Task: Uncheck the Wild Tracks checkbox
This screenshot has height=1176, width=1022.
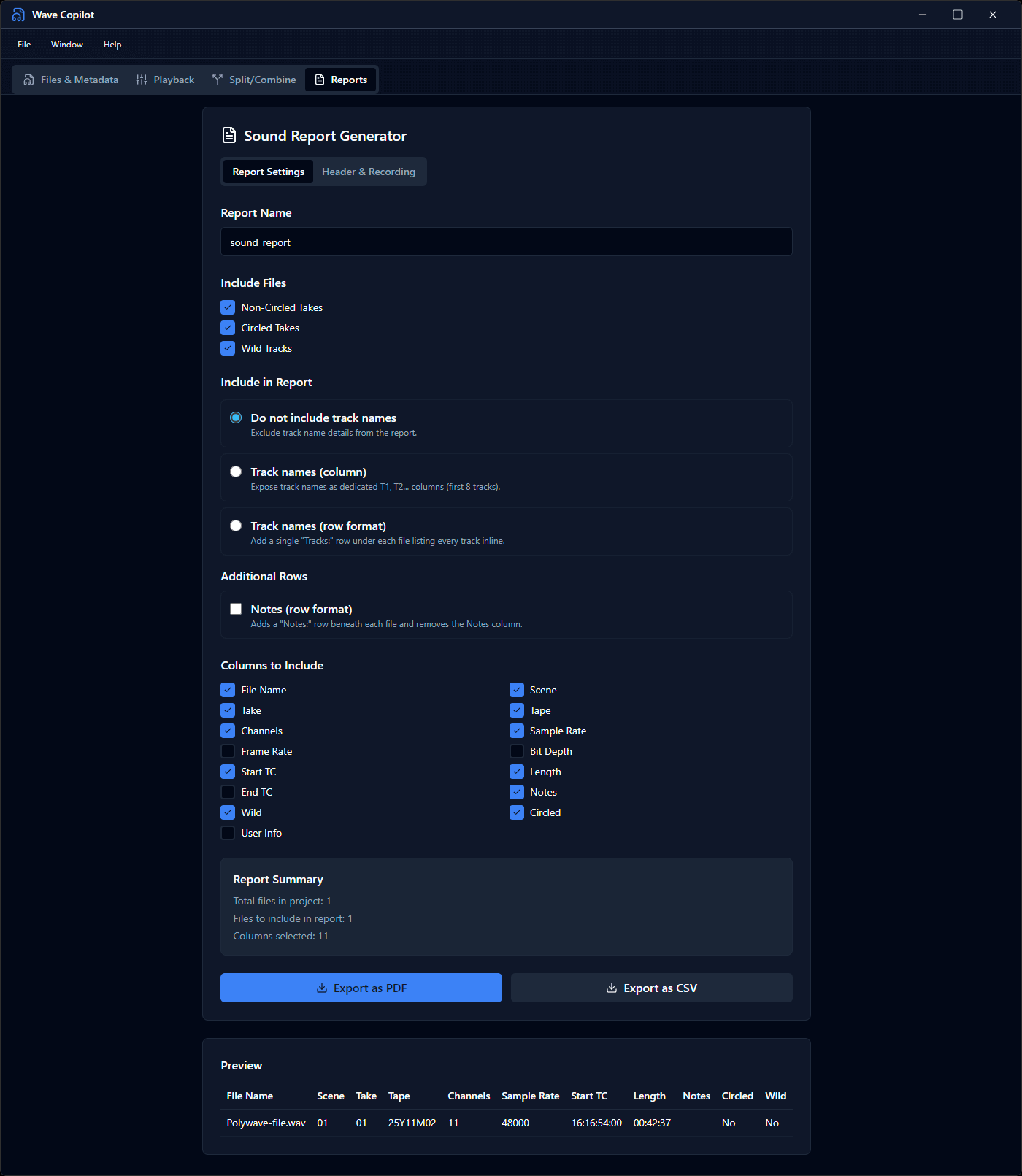Action: point(228,348)
